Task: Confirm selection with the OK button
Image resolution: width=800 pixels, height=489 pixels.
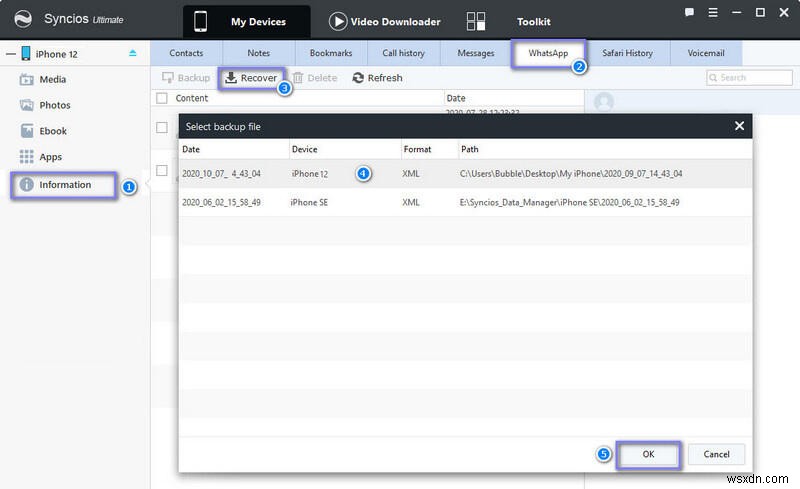Action: click(x=648, y=454)
